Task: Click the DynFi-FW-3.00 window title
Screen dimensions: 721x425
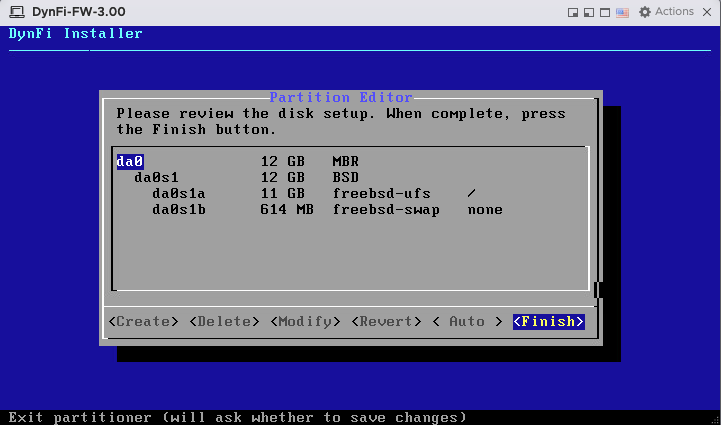Action: pos(79,12)
